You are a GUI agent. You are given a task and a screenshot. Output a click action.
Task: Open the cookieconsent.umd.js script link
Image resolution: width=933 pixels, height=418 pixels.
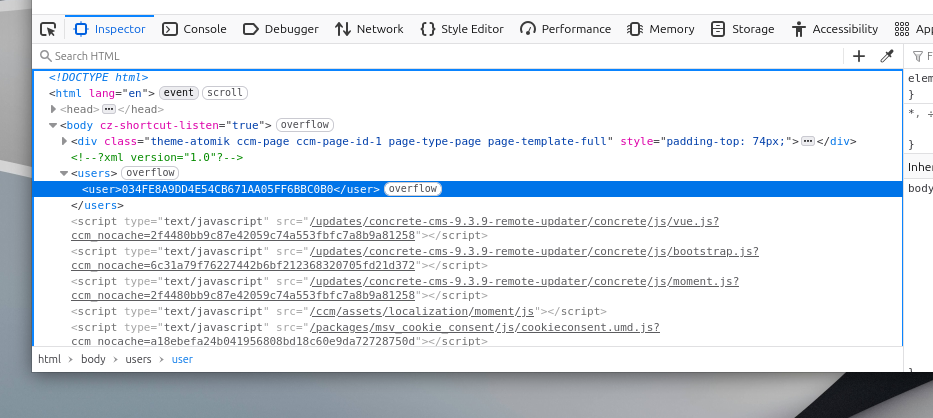365,334
